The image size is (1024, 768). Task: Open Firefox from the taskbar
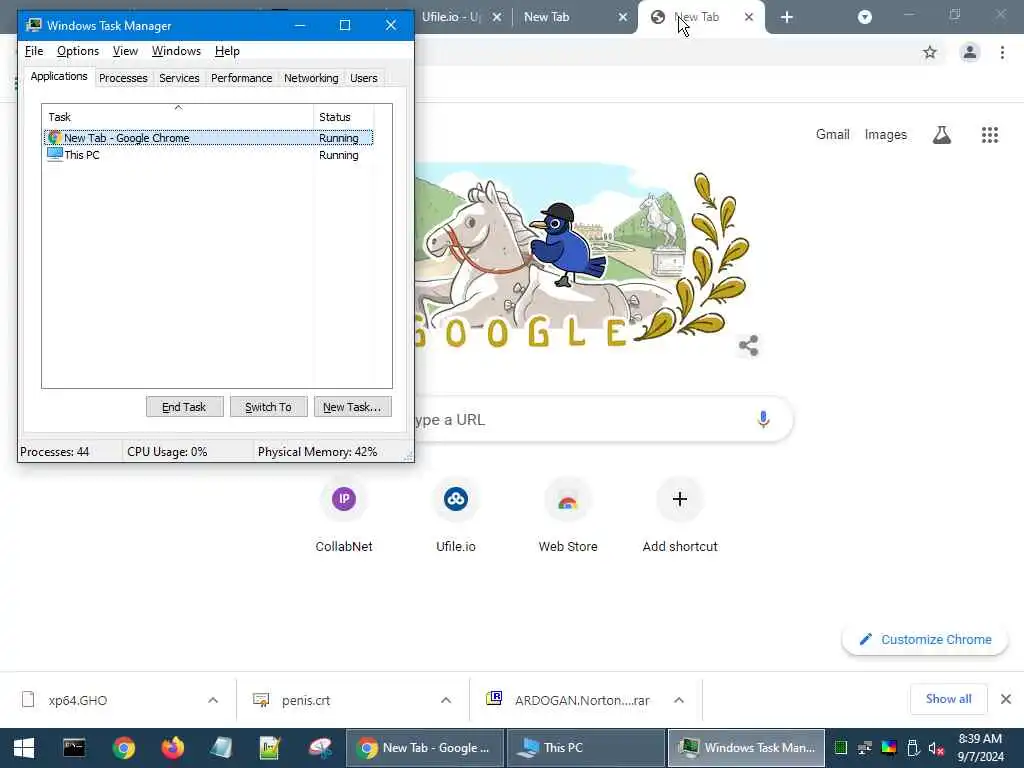(172, 748)
